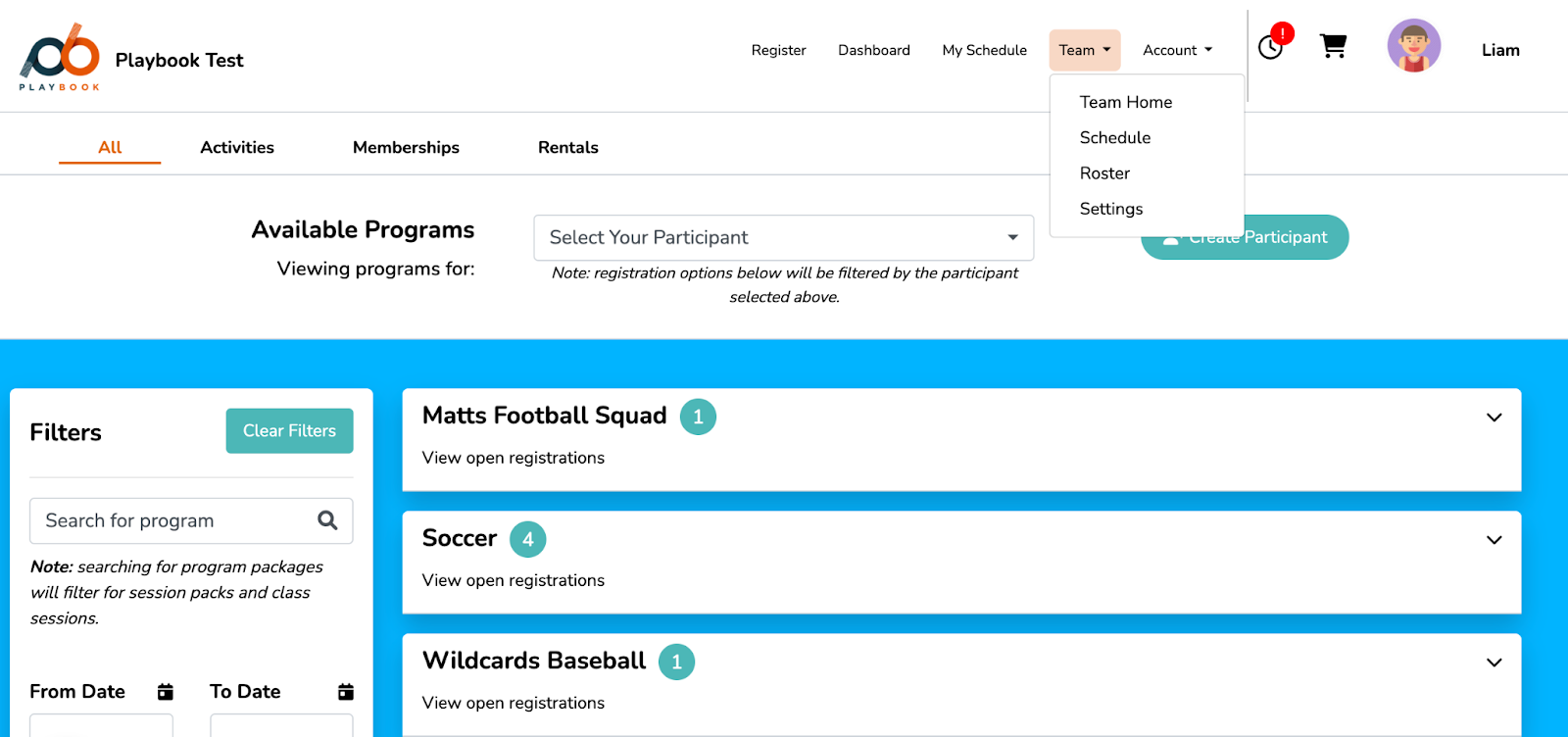Expand the Matts Football Squad chevron
Screen dimensions: 1568x737
coord(1494,418)
